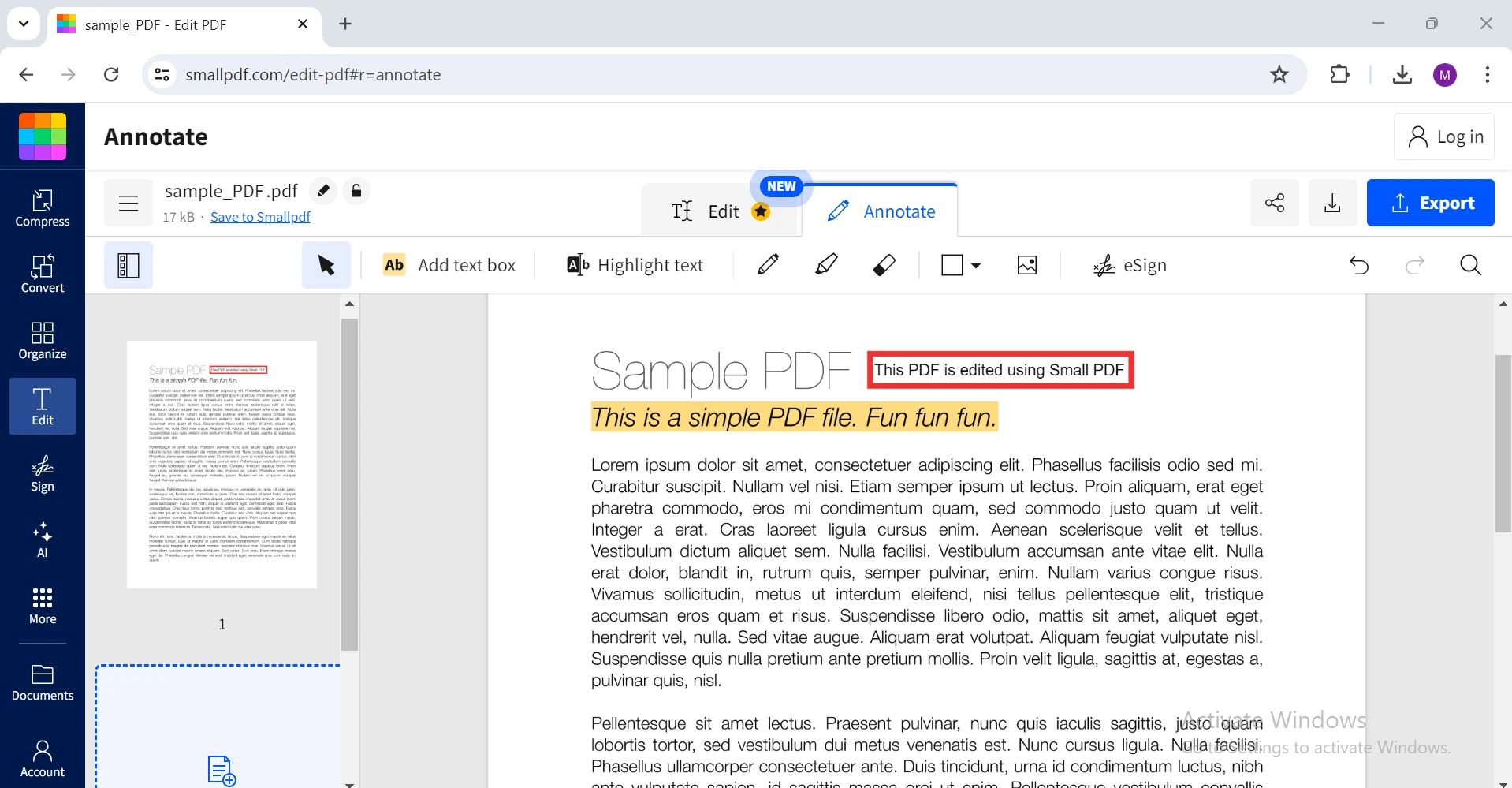The image size is (1512, 788).
Task: Click the thumbnail panel scrollbar
Action: [x=349, y=484]
